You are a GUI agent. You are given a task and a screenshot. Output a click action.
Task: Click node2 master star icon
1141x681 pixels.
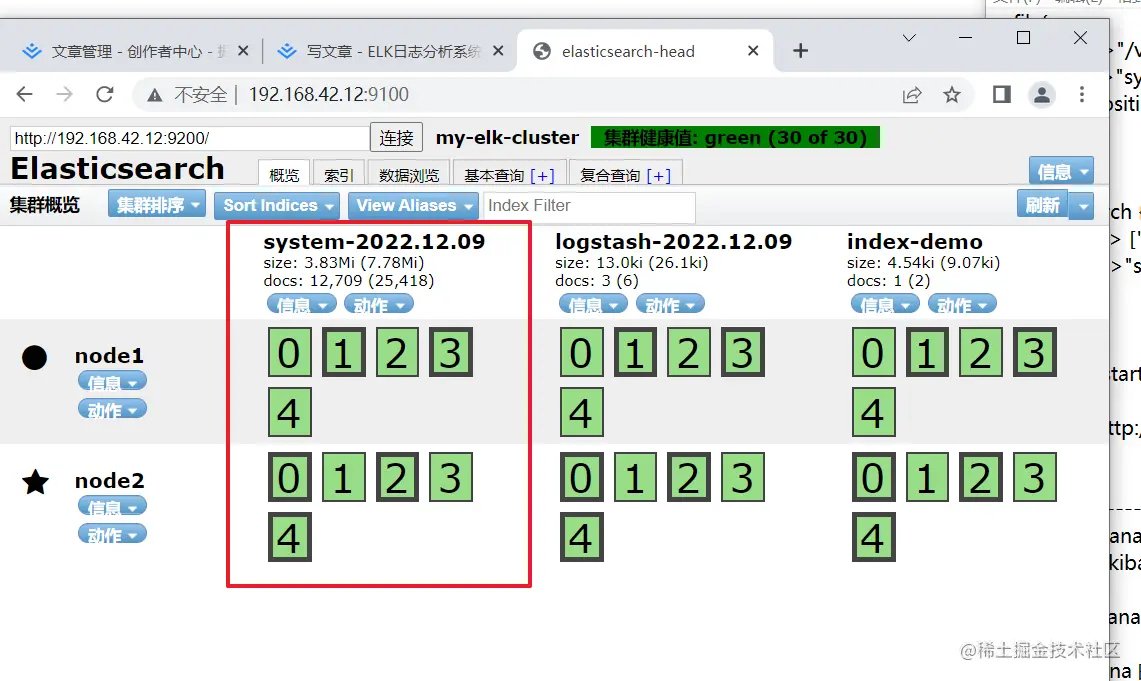click(x=35, y=482)
